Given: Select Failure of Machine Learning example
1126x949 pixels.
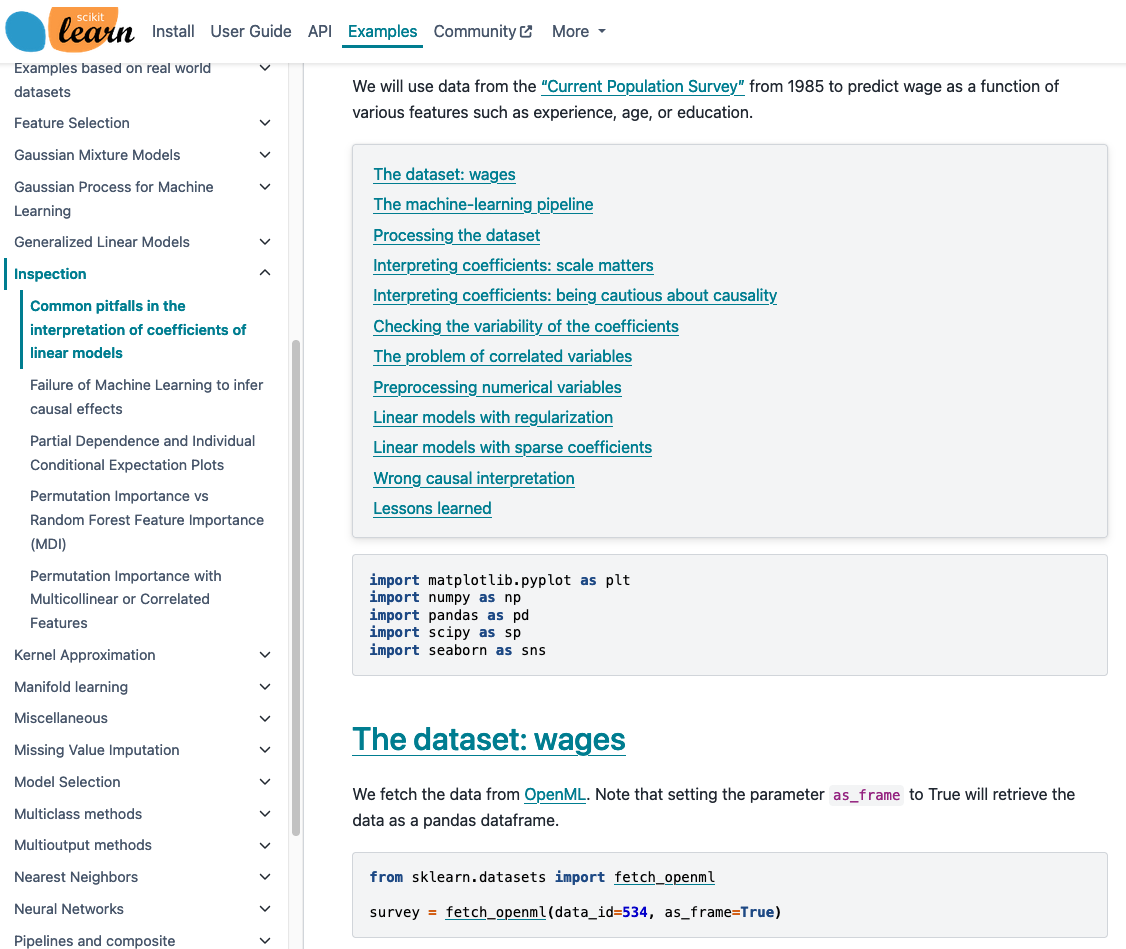Looking at the screenshot, I should (x=146, y=397).
